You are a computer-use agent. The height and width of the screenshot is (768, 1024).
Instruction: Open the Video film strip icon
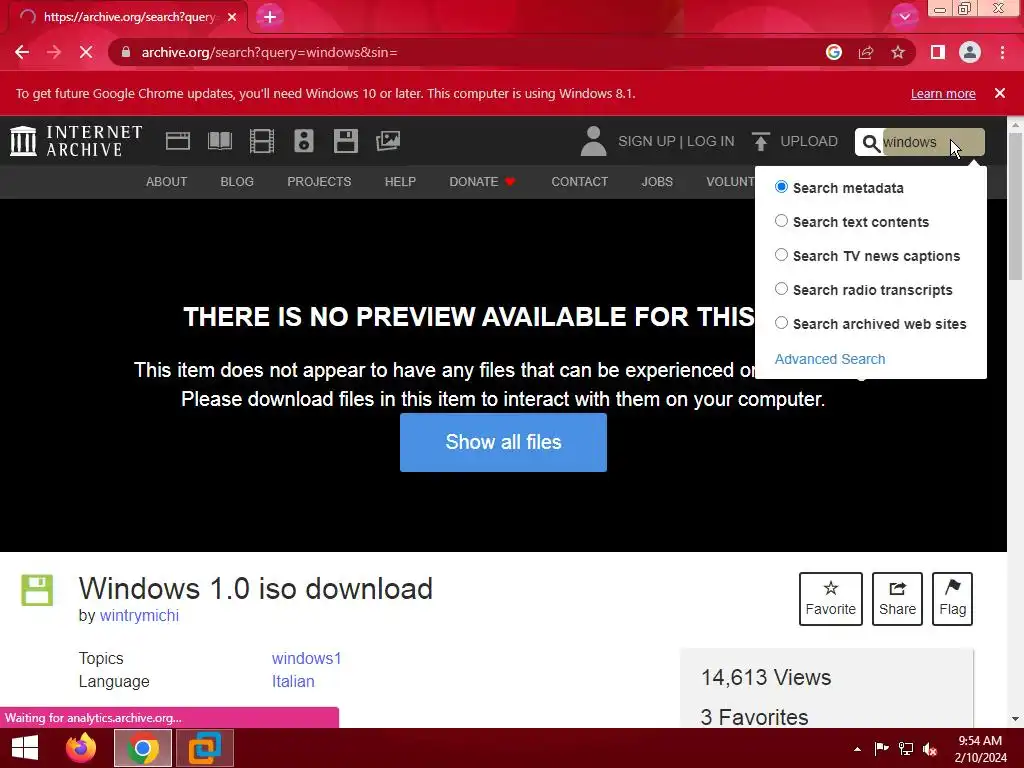(x=262, y=141)
